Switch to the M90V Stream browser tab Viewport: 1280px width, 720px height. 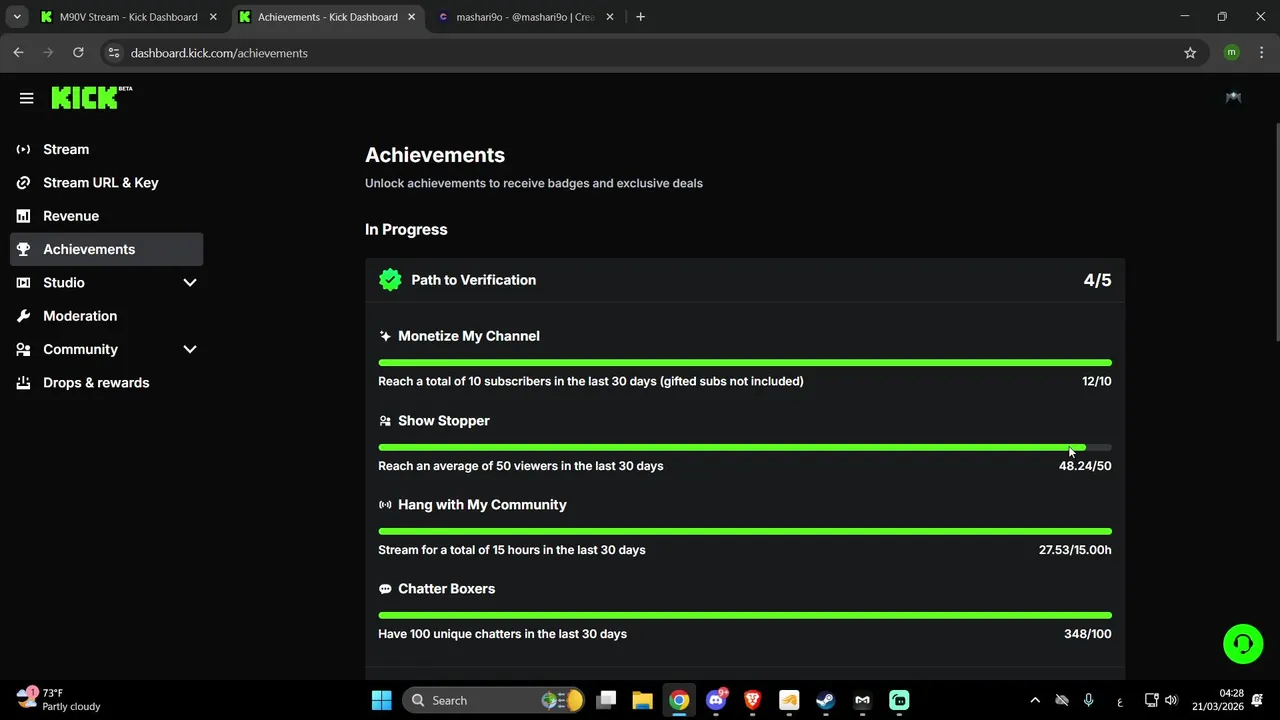[x=127, y=17]
